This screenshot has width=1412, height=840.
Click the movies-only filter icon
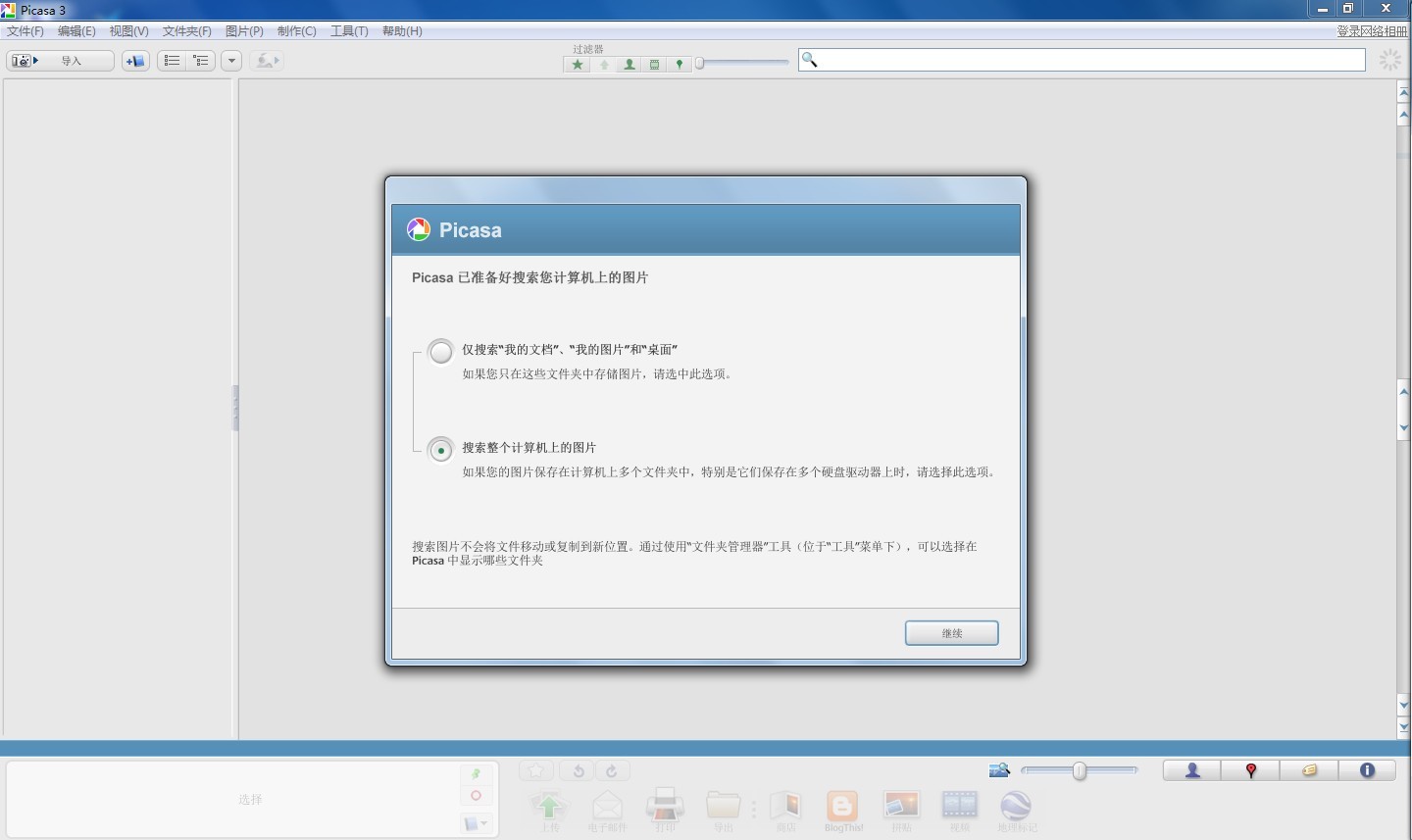(x=654, y=65)
